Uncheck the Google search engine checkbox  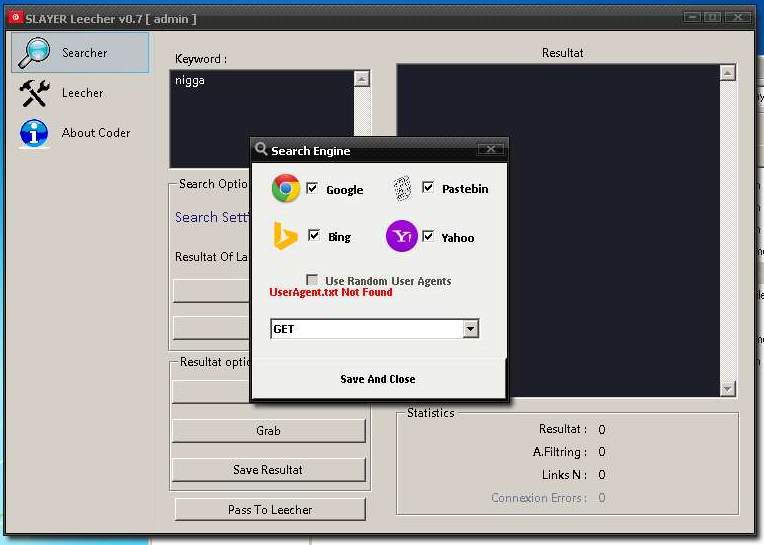pyautogui.click(x=312, y=189)
